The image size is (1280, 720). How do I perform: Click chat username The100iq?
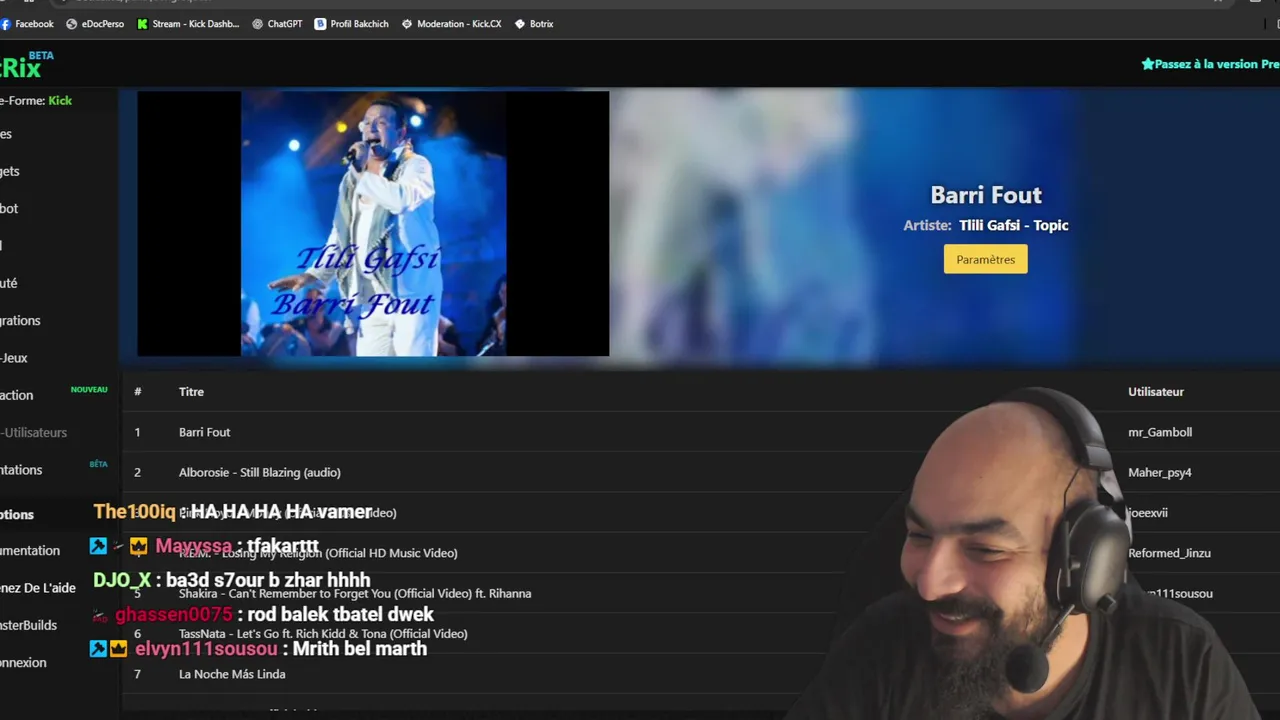pos(134,512)
